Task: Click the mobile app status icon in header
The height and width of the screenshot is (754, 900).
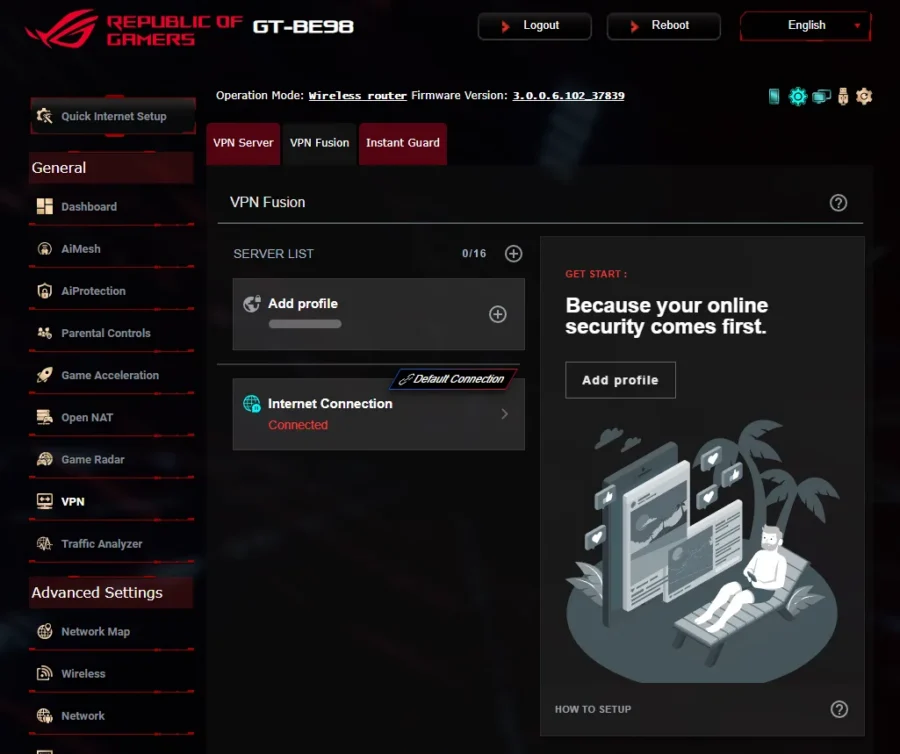Action: (774, 96)
